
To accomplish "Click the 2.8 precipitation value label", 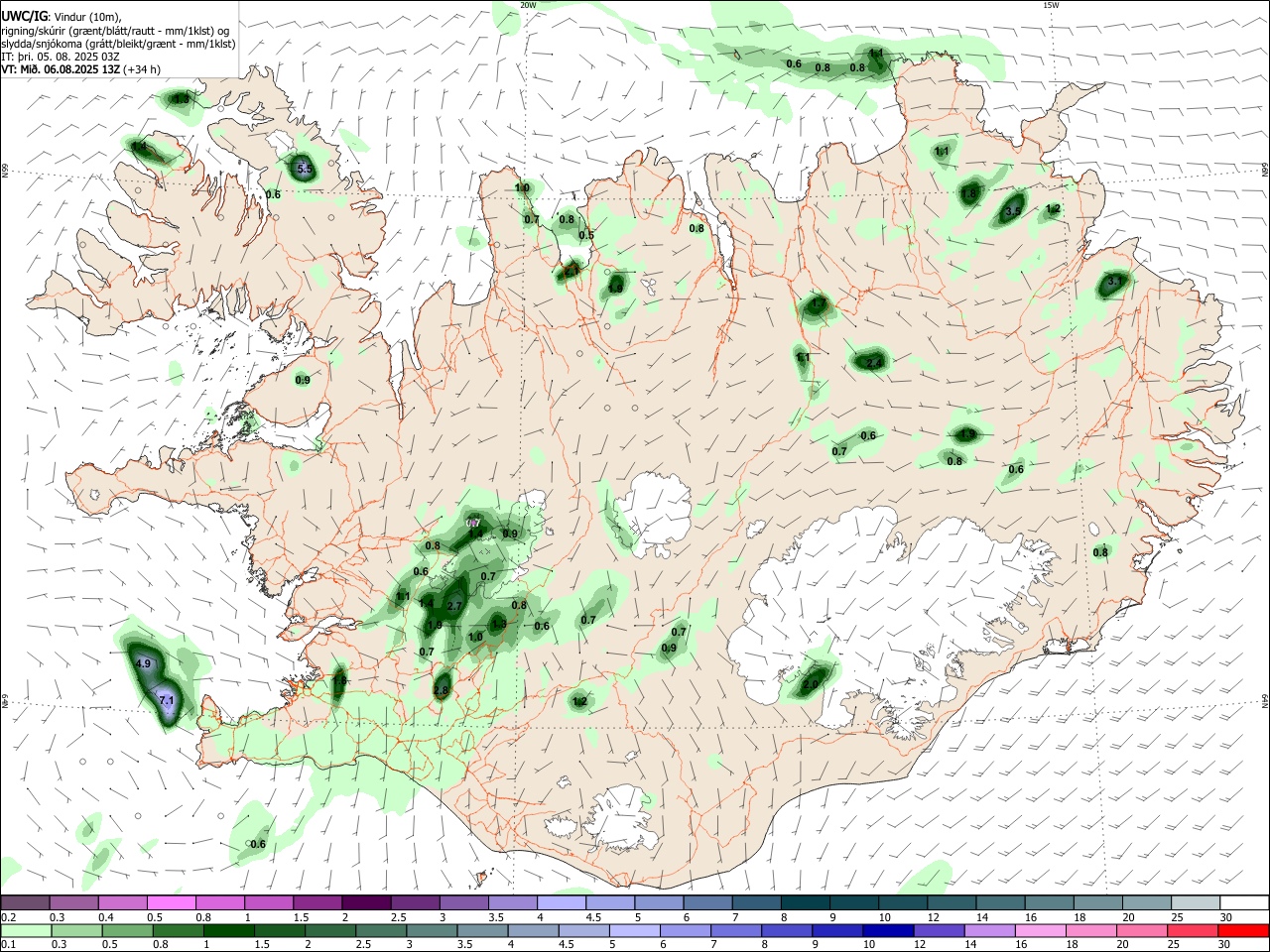I will tap(443, 690).
